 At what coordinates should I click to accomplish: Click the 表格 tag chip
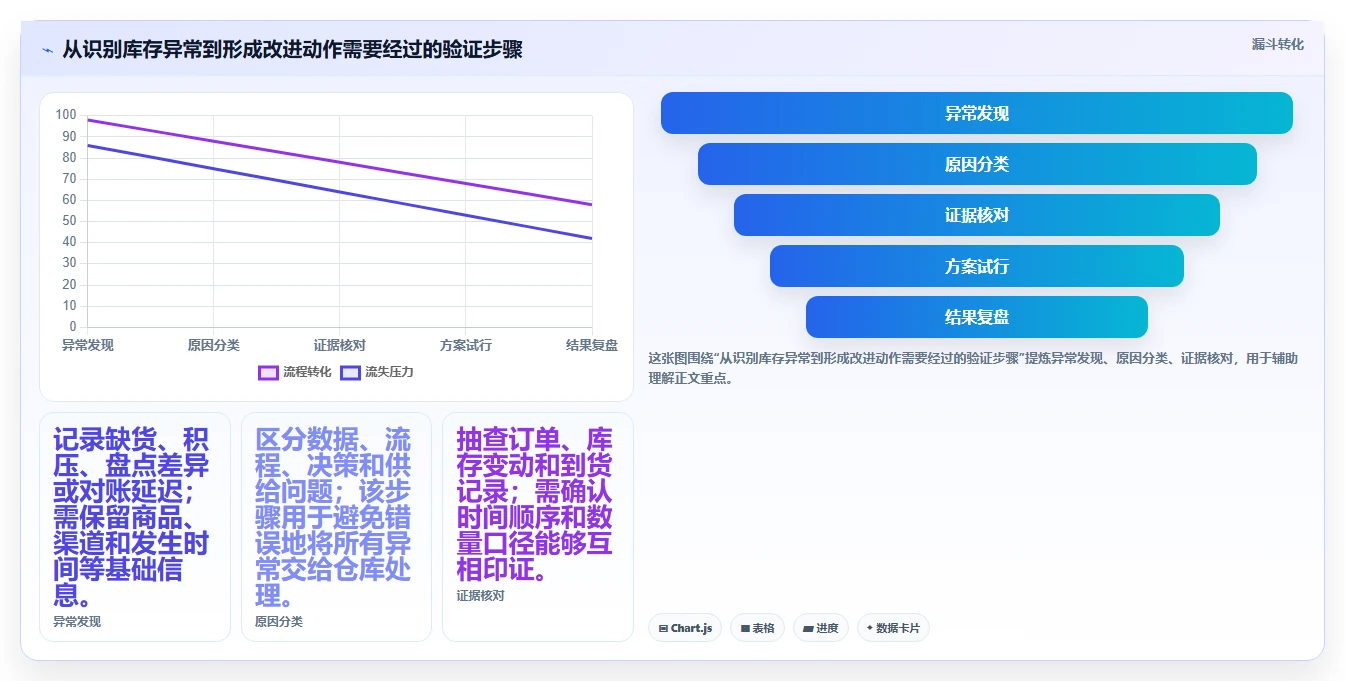[757, 628]
